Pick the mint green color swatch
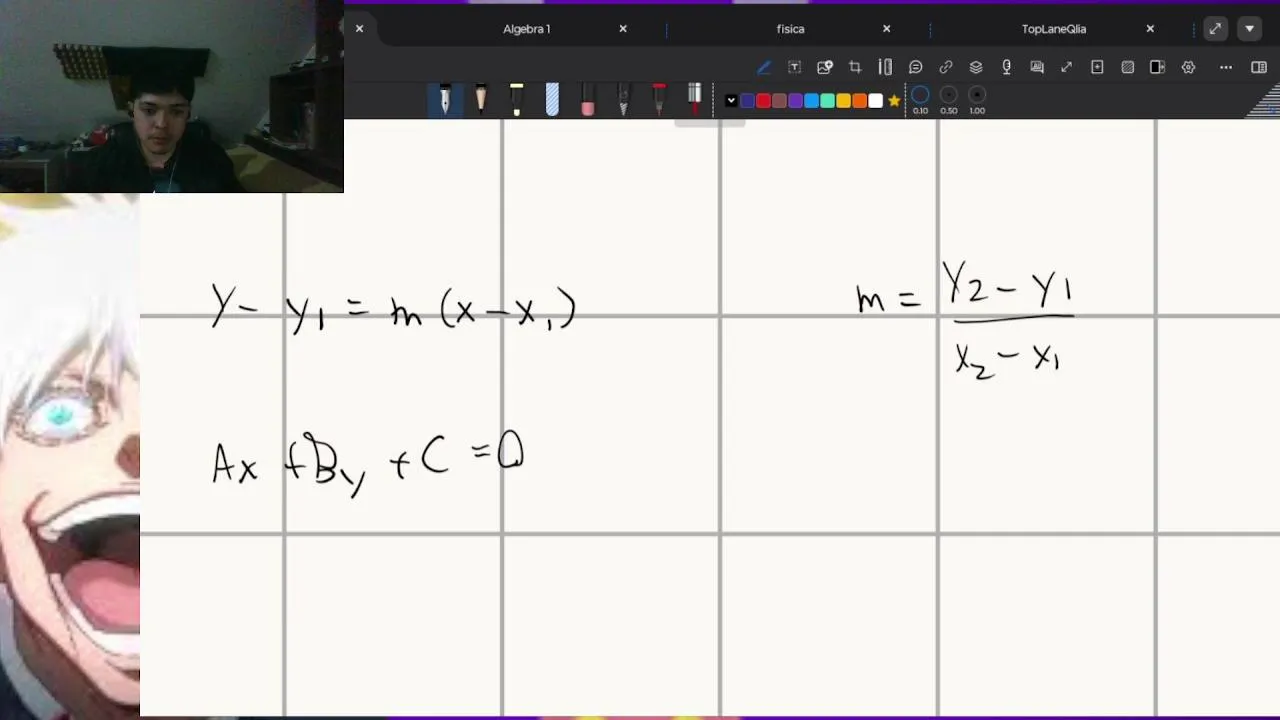The width and height of the screenshot is (1280, 720). coord(827,100)
